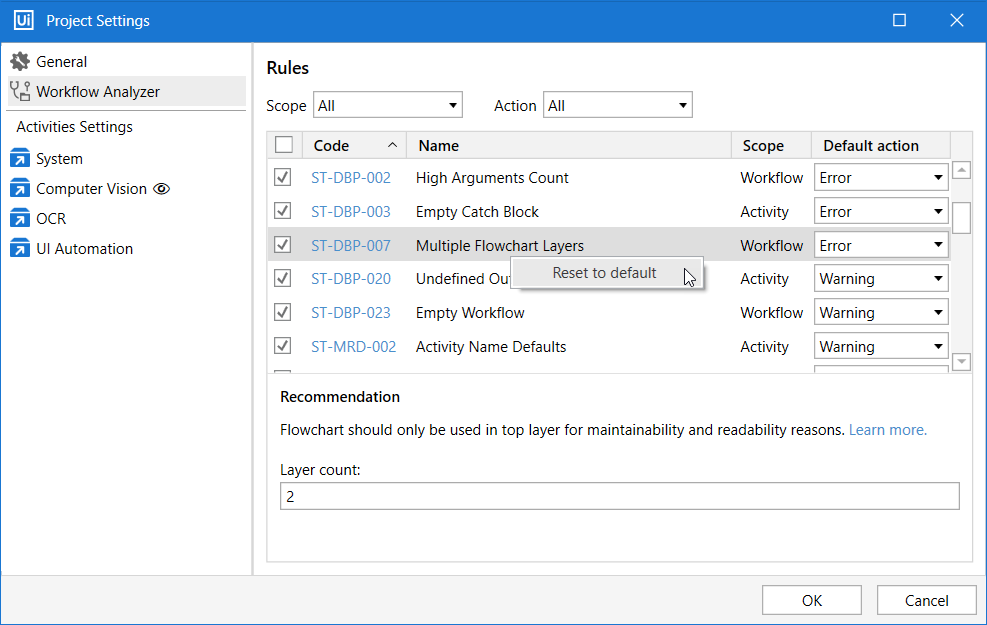987x625 pixels.
Task: Uncheck the ST-DBP-002 rule checkbox
Action: pos(283,178)
